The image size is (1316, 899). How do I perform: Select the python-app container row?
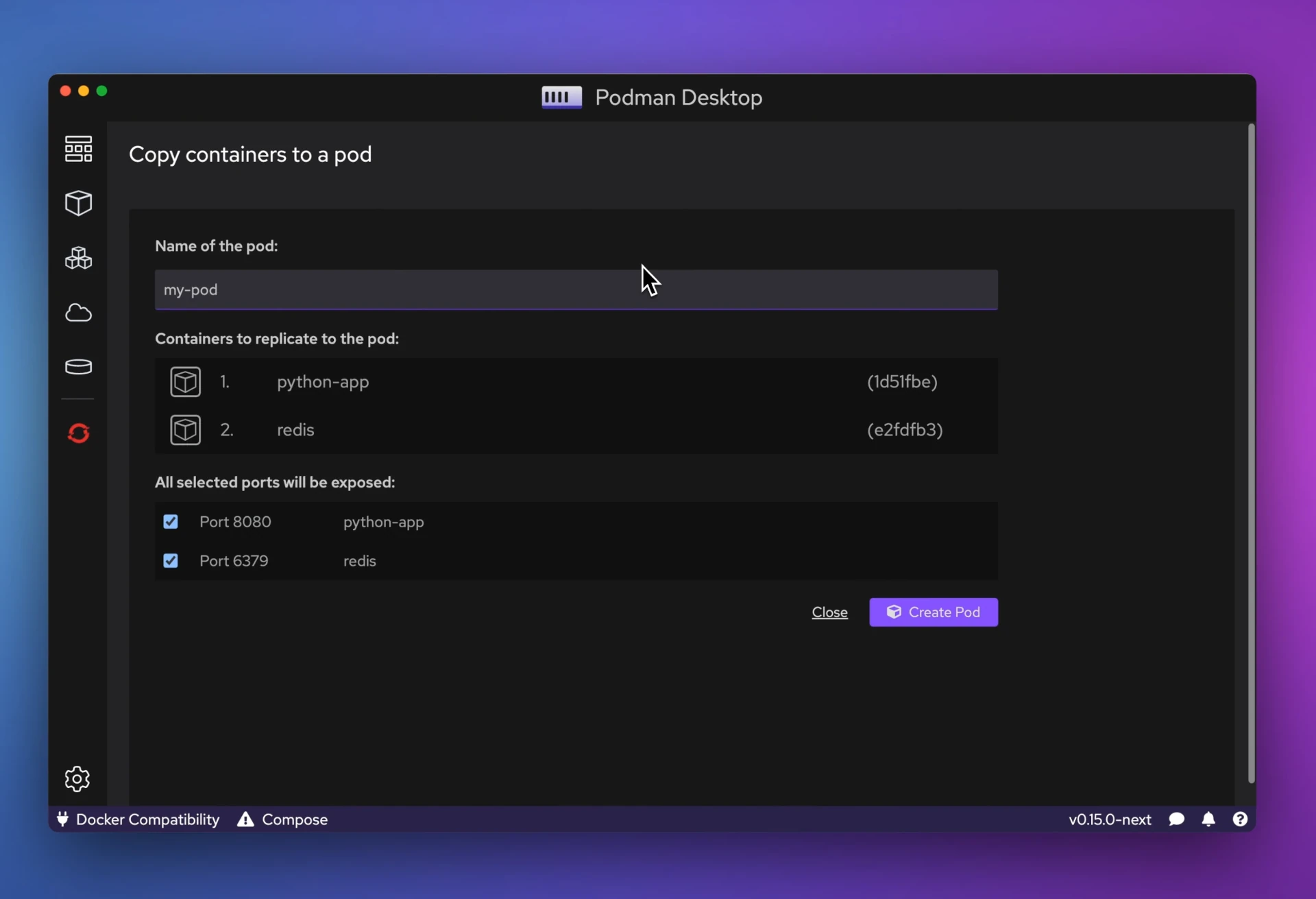[576, 382]
